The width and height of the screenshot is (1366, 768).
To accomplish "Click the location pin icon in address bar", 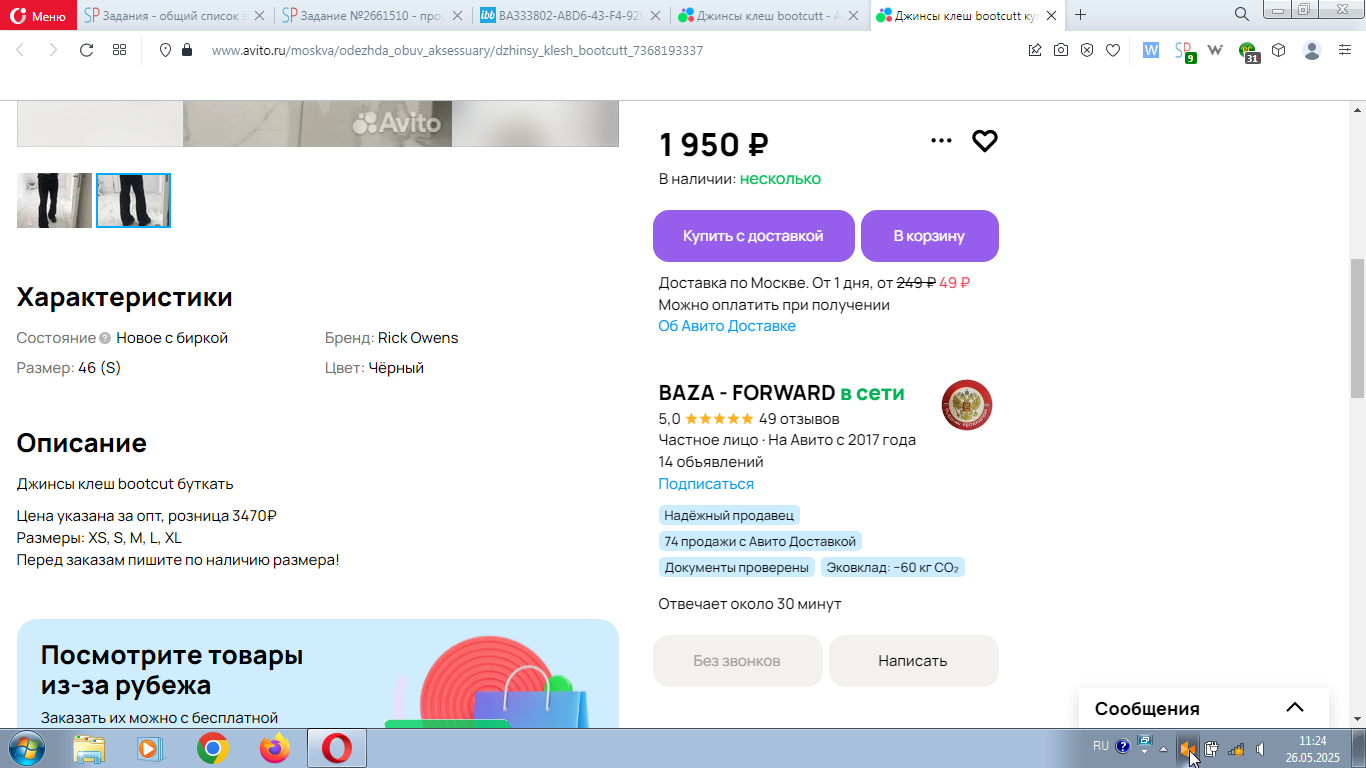I will coord(166,50).
